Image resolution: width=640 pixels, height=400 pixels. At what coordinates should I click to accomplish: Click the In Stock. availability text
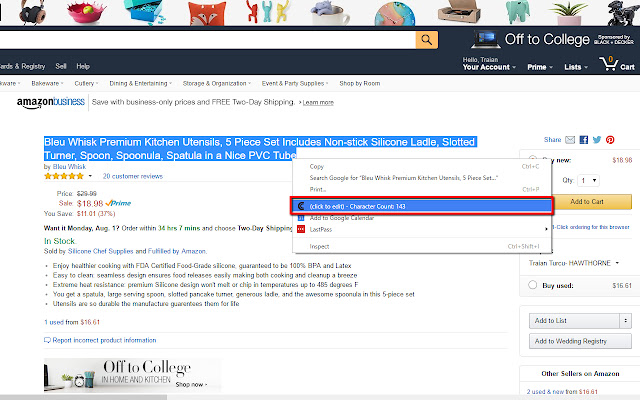(x=60, y=241)
